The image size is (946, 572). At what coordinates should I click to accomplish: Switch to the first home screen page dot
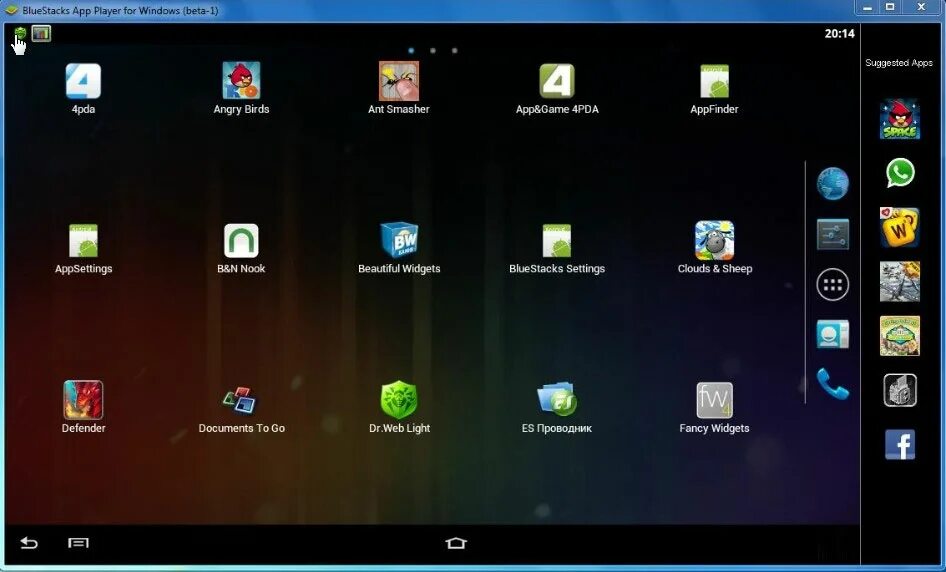click(x=411, y=51)
